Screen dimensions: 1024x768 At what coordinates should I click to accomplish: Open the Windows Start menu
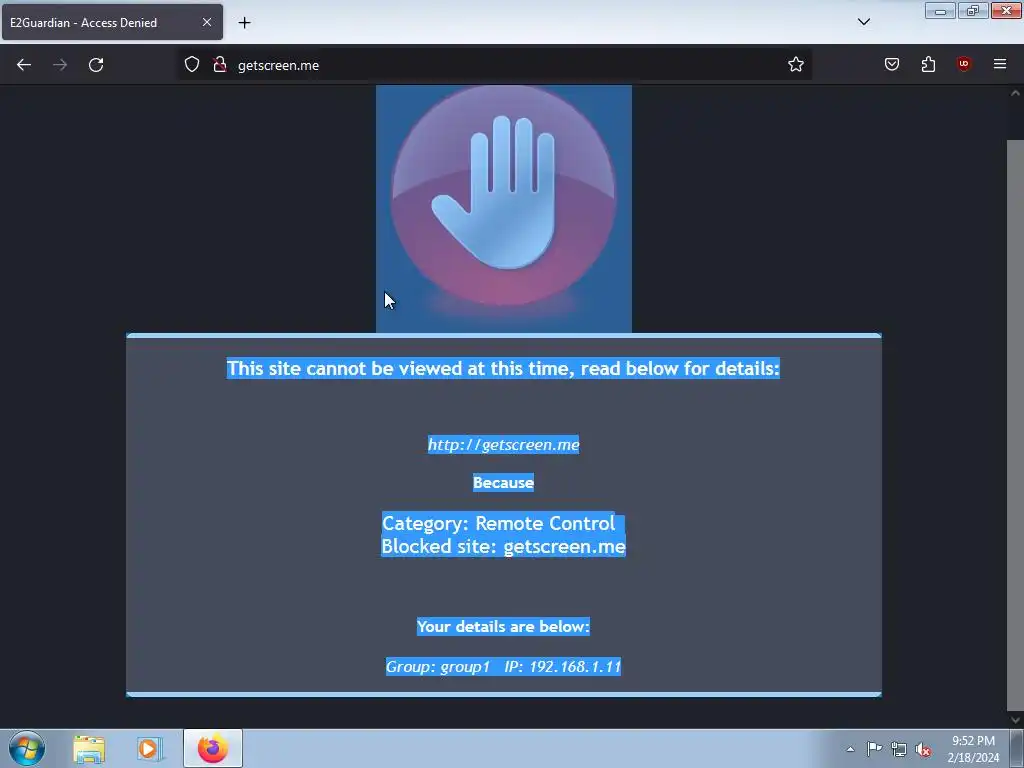tap(27, 748)
